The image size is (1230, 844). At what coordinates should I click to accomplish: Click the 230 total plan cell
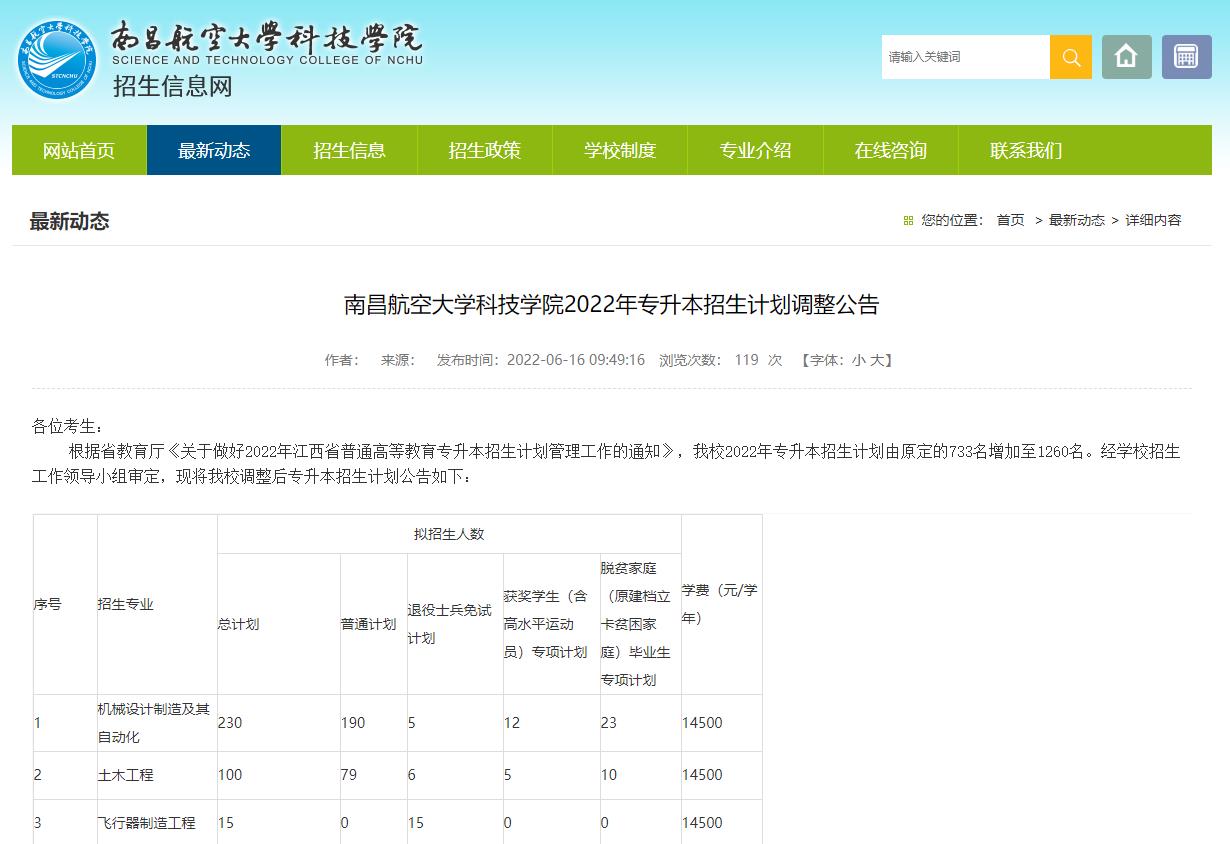pos(279,723)
